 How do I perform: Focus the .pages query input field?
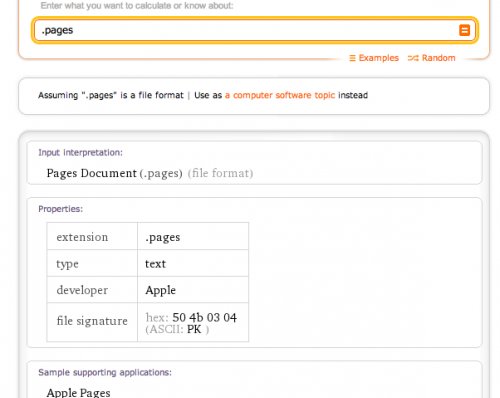[x=255, y=30]
